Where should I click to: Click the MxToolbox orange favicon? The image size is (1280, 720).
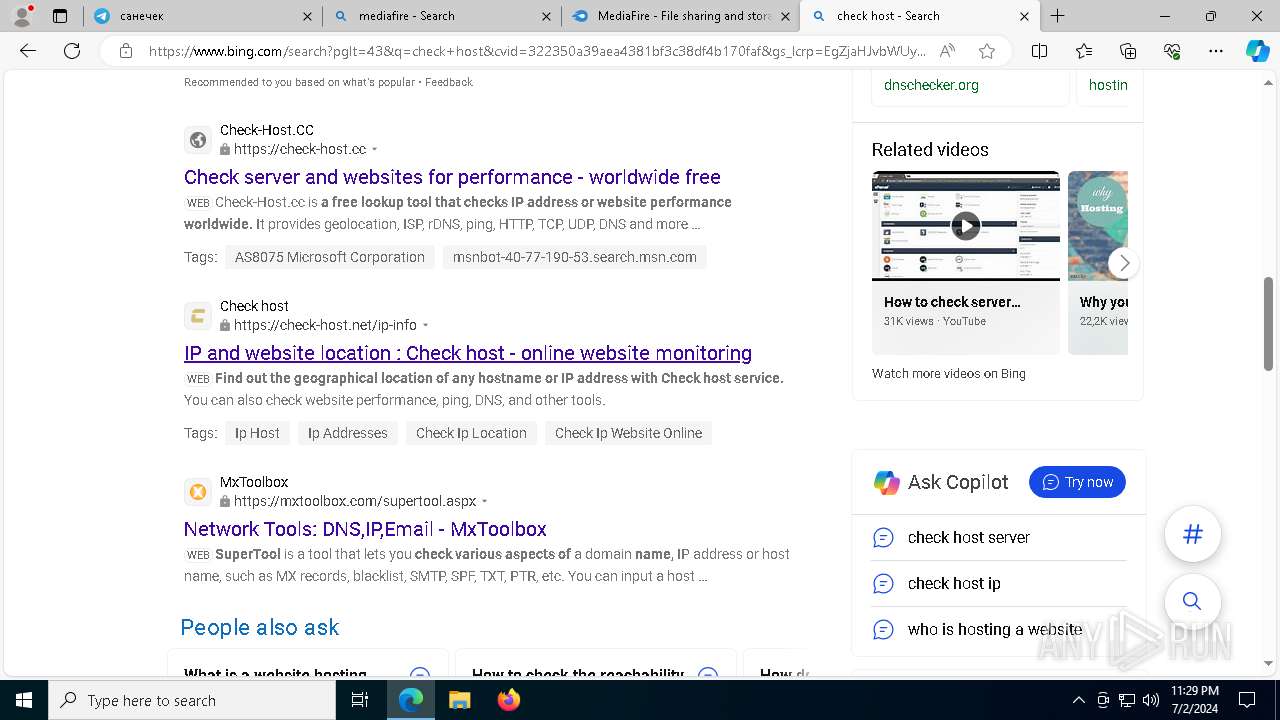[x=198, y=492]
